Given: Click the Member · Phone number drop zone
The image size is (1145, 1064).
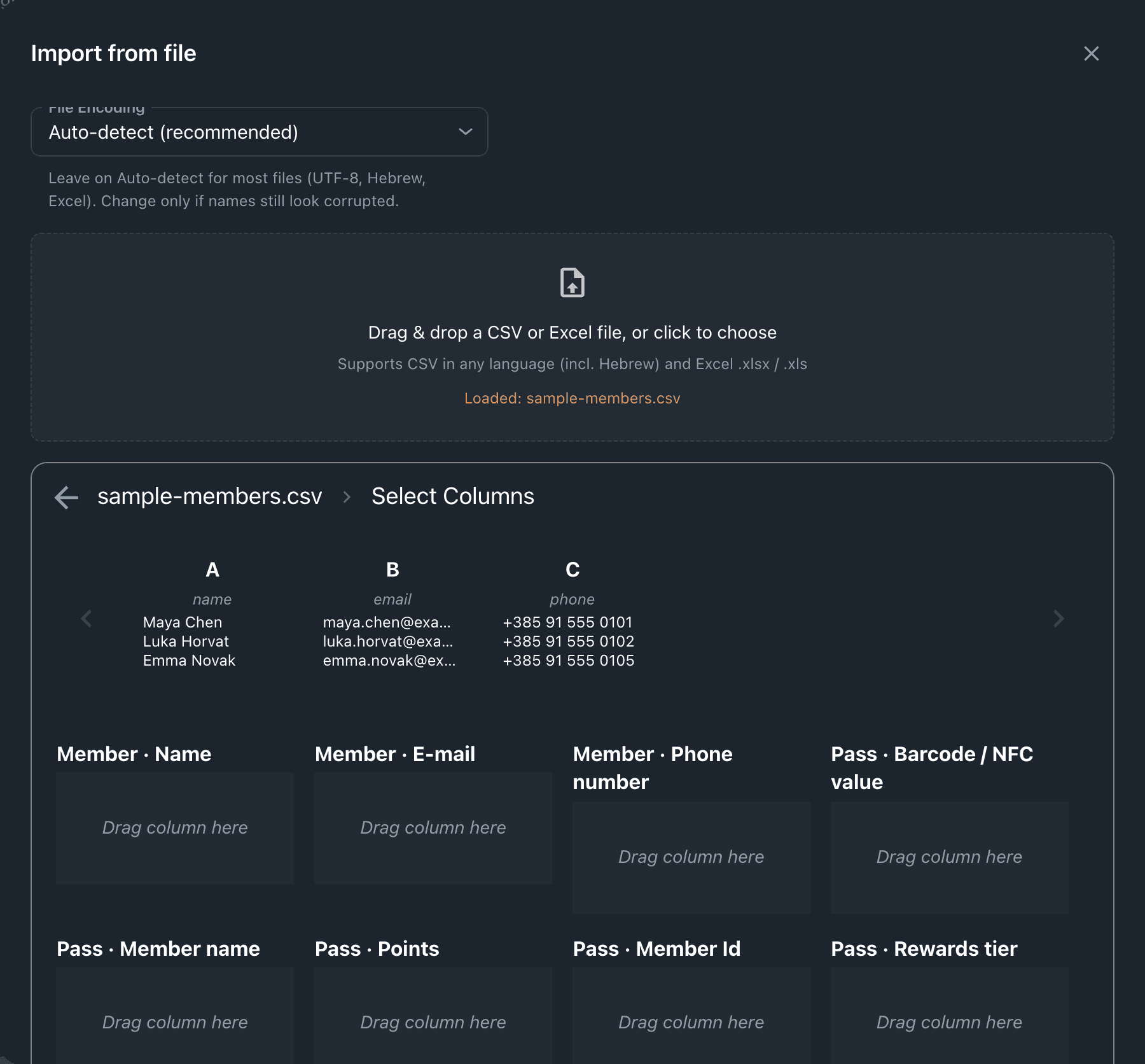Looking at the screenshot, I should coord(691,857).
